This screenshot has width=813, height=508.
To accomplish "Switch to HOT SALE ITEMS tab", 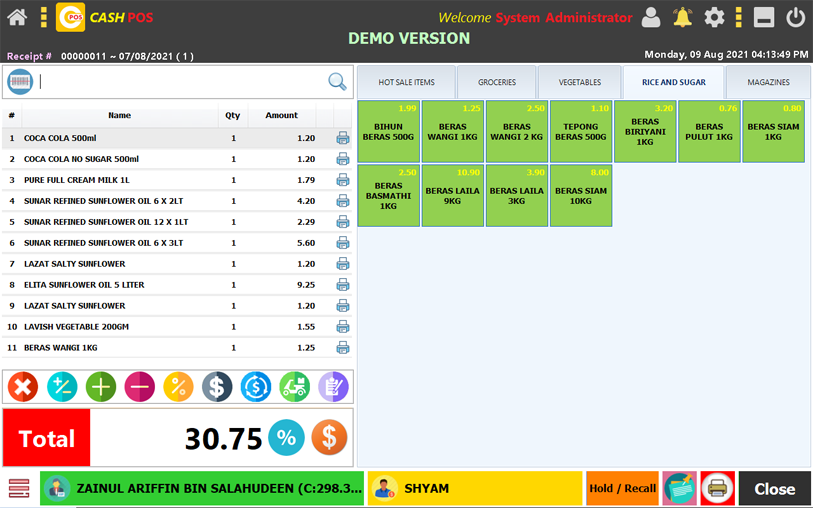I will 406,82.
